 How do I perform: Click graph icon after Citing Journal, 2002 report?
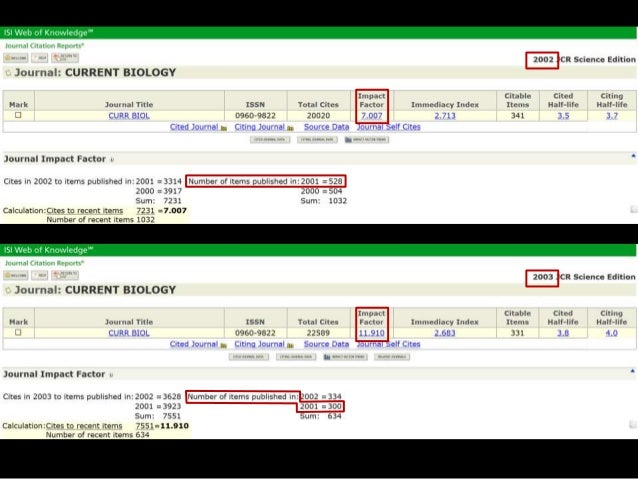290,128
